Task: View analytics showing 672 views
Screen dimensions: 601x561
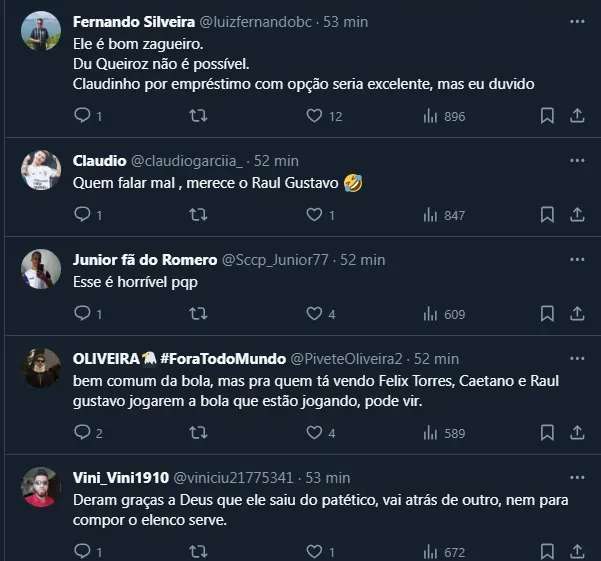Action: point(444,551)
